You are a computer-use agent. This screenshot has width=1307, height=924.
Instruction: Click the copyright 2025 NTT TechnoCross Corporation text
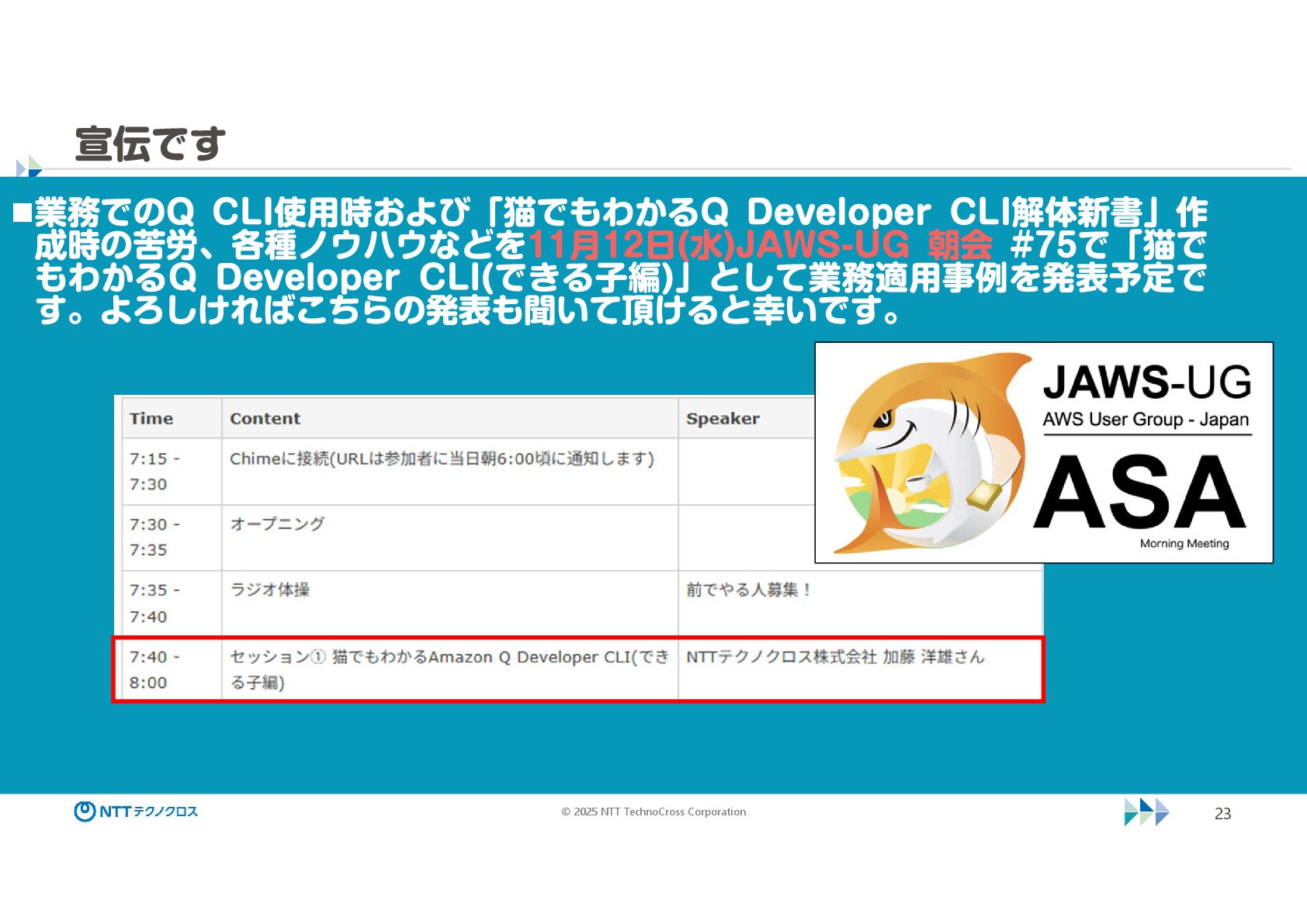click(653, 812)
